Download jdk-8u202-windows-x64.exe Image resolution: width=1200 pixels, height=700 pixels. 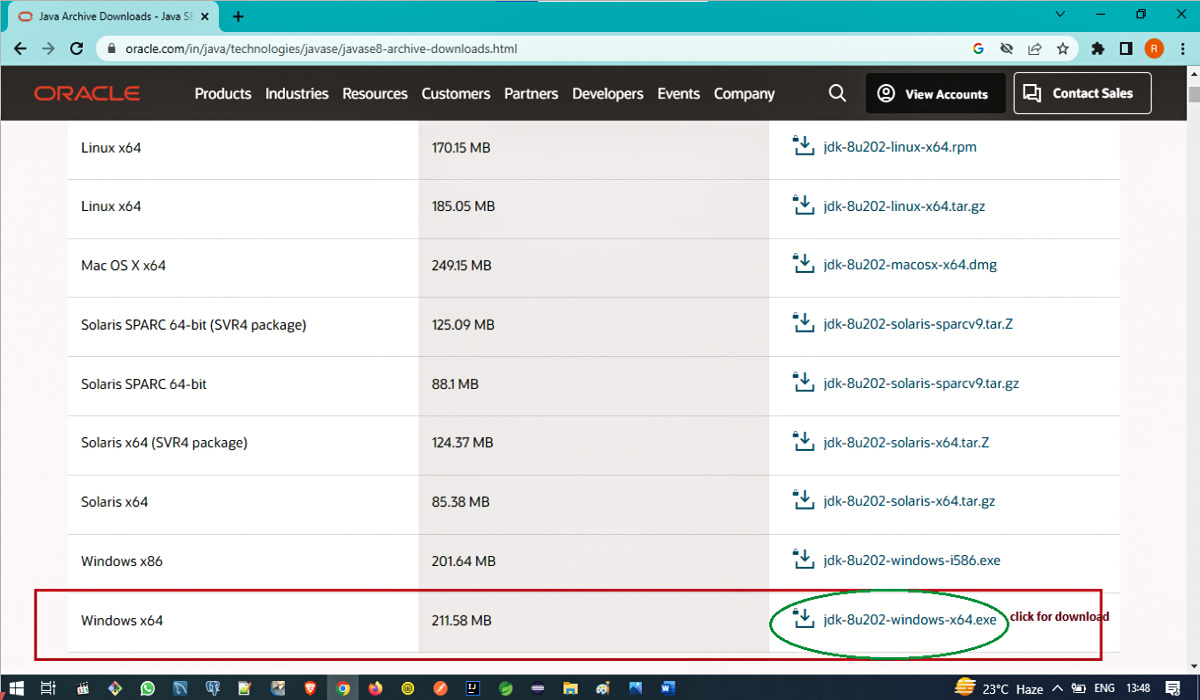click(909, 620)
